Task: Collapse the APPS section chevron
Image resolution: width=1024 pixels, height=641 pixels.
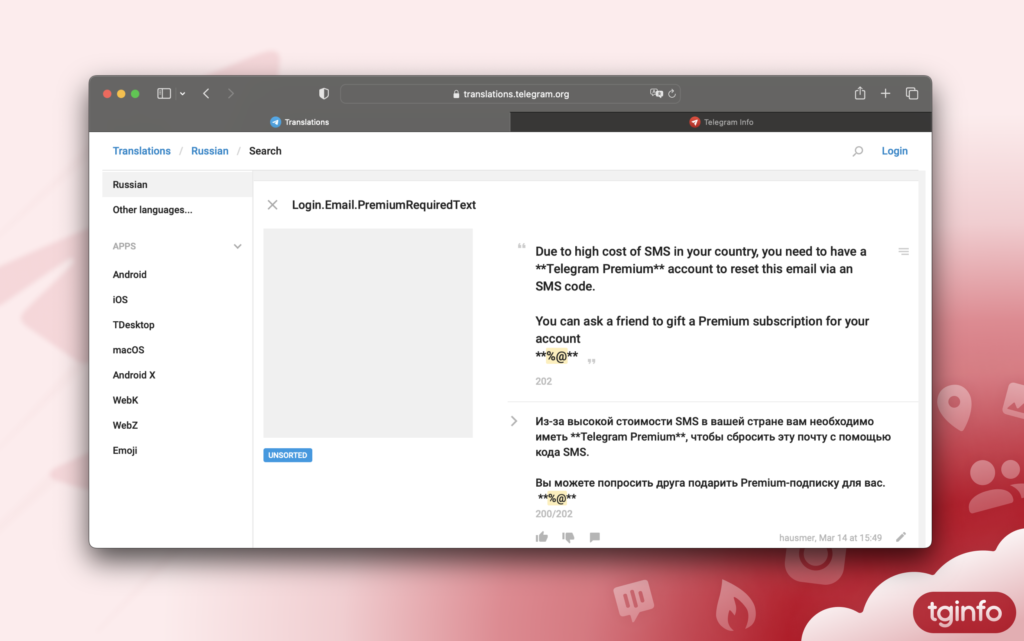Action: pyautogui.click(x=238, y=246)
